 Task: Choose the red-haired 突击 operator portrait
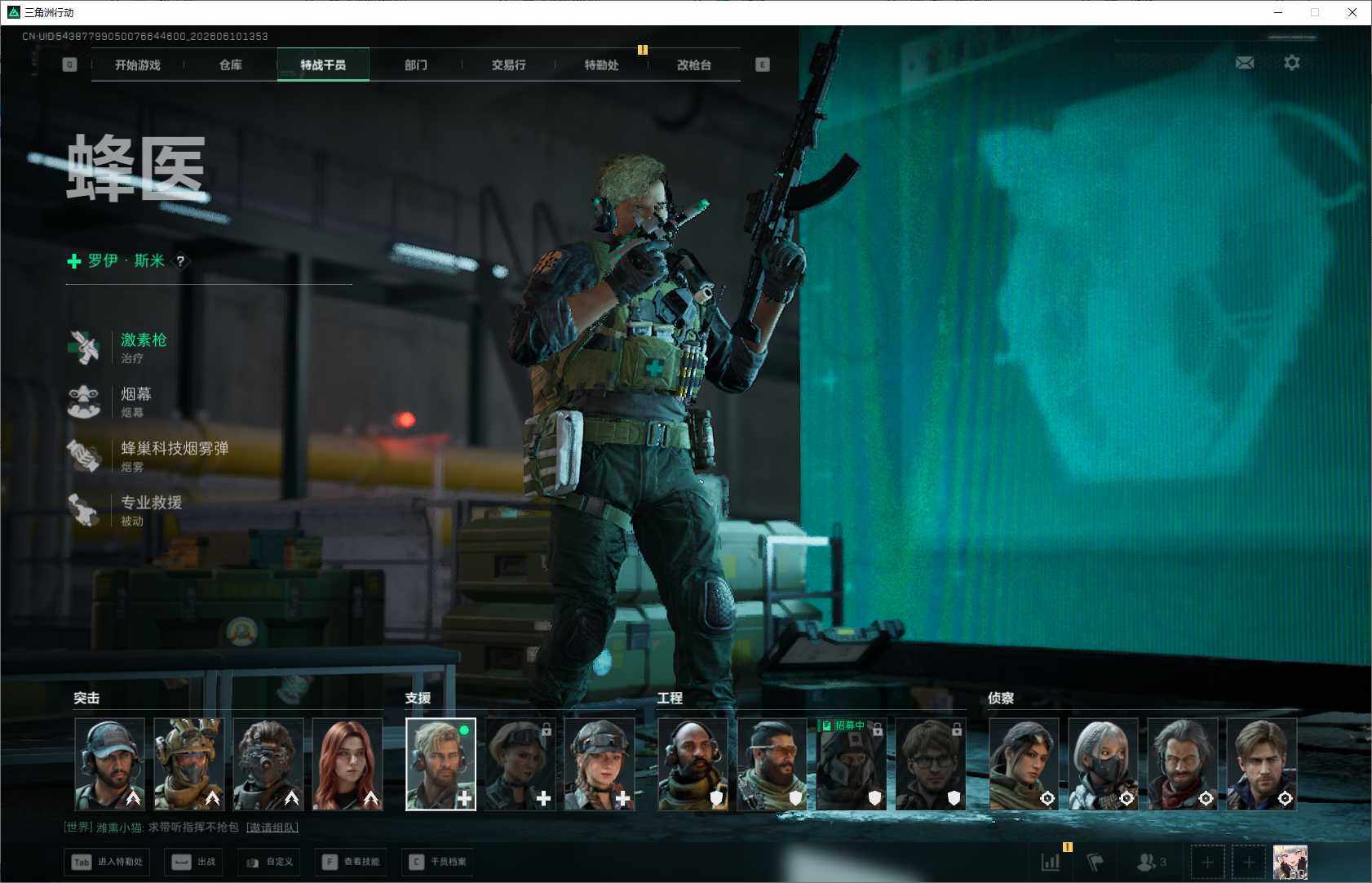coord(347,764)
